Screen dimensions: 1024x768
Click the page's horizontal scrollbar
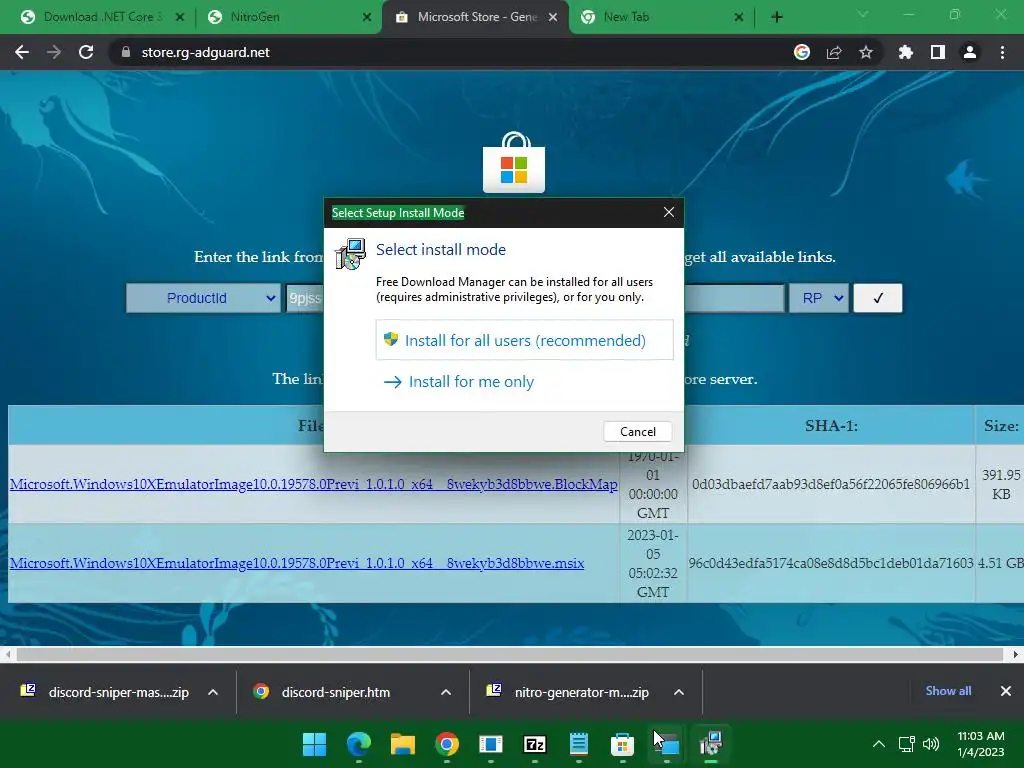(x=509, y=654)
